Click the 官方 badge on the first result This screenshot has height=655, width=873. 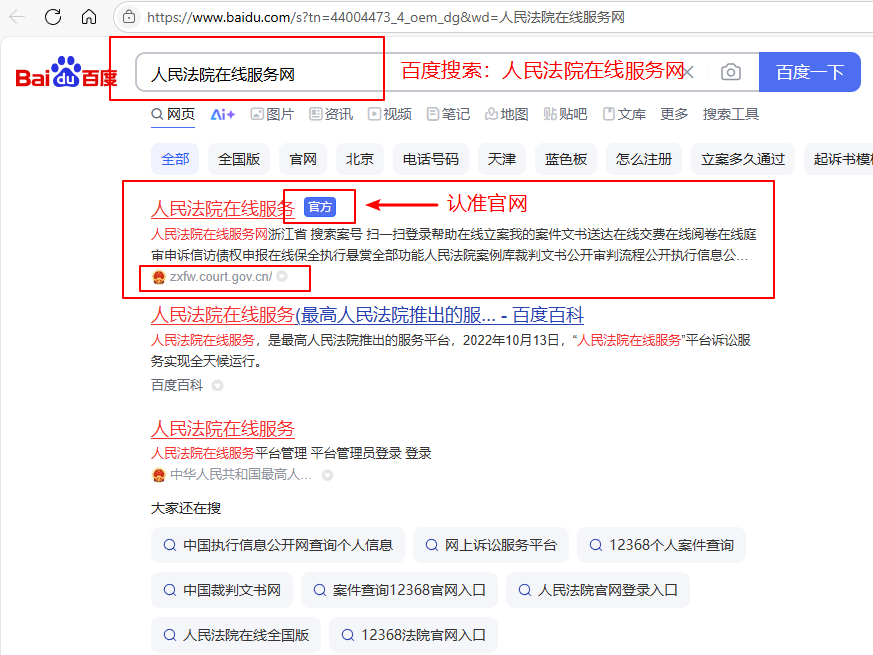[x=320, y=207]
